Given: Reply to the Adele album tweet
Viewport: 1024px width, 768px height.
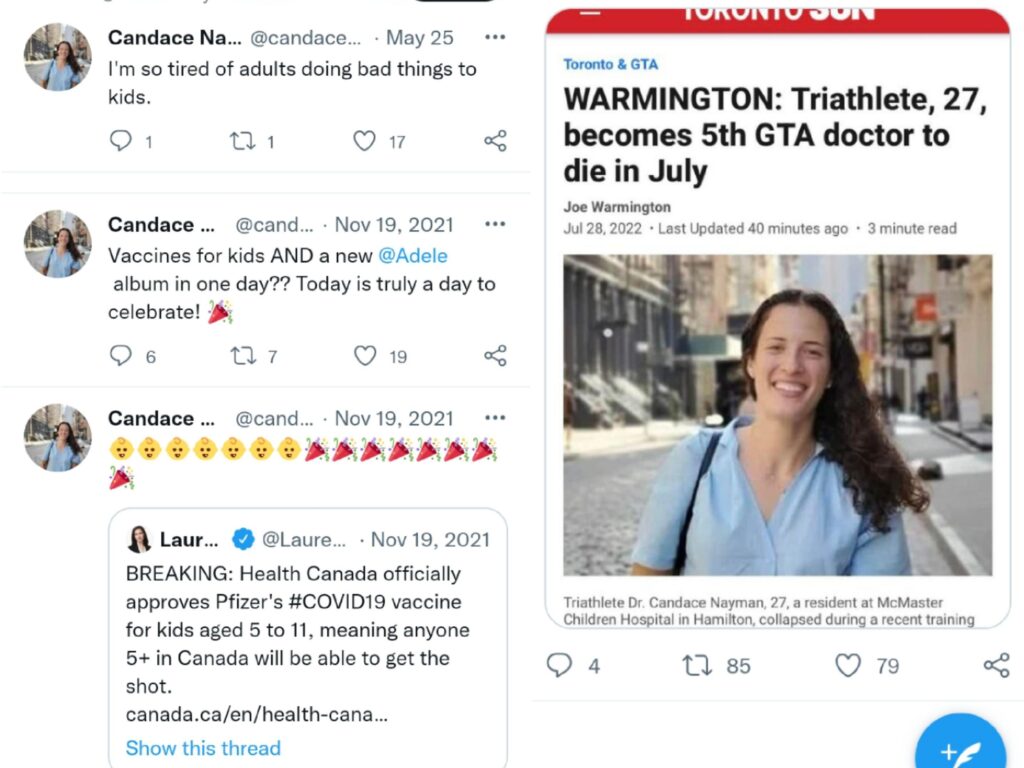Looking at the screenshot, I should (121, 355).
